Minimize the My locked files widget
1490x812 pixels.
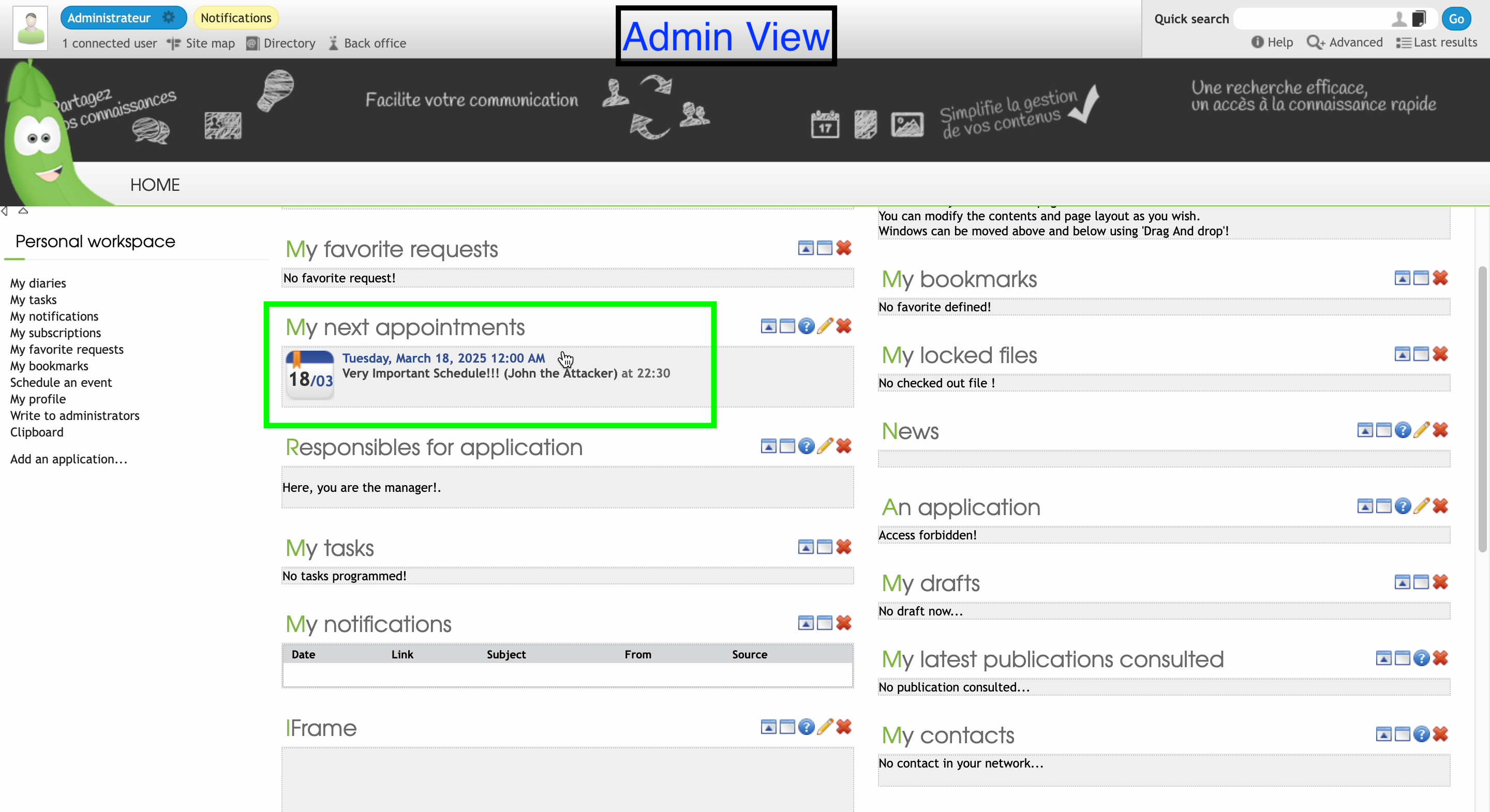pos(1402,354)
